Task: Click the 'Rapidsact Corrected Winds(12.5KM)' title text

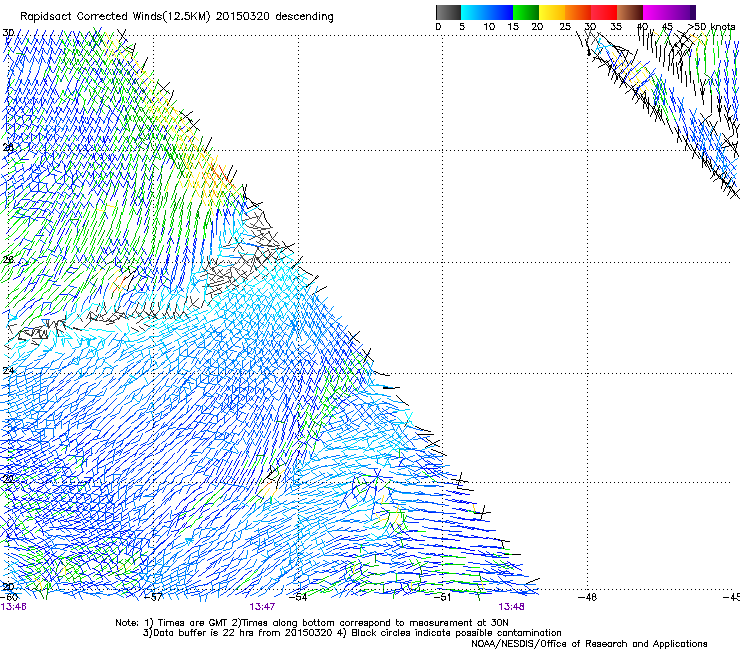Action: tap(115, 17)
